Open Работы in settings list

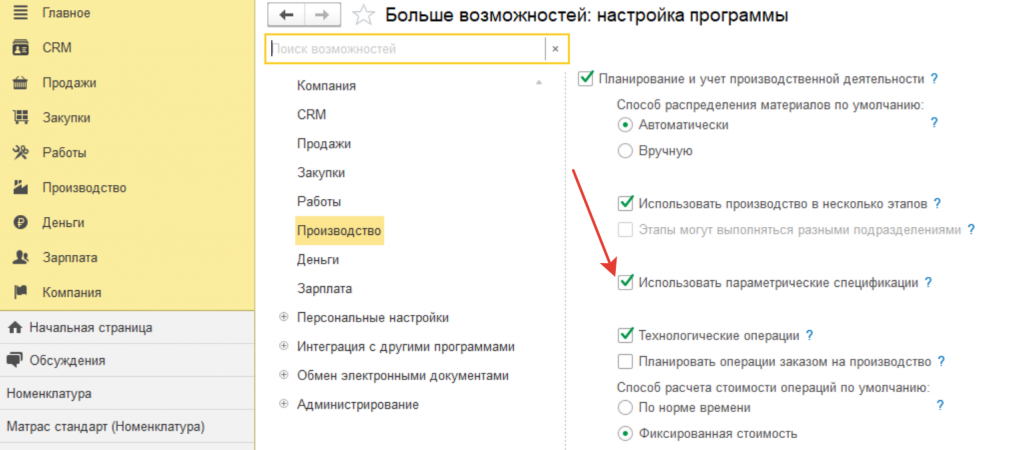(x=319, y=202)
